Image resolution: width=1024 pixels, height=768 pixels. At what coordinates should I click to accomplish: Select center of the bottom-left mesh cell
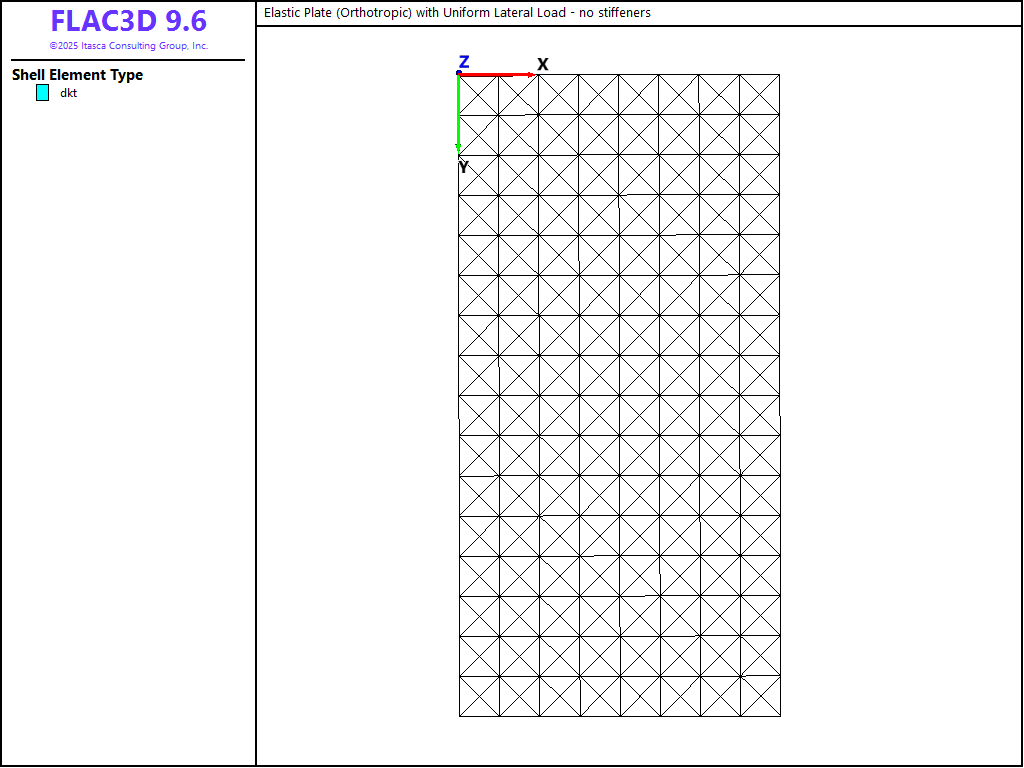tap(479, 696)
